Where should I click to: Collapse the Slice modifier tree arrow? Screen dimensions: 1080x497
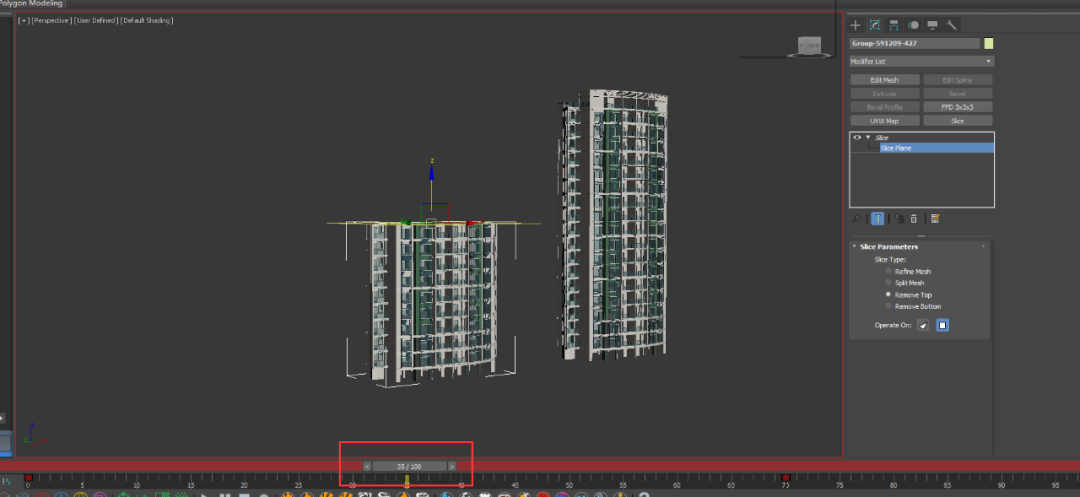pyautogui.click(x=868, y=138)
